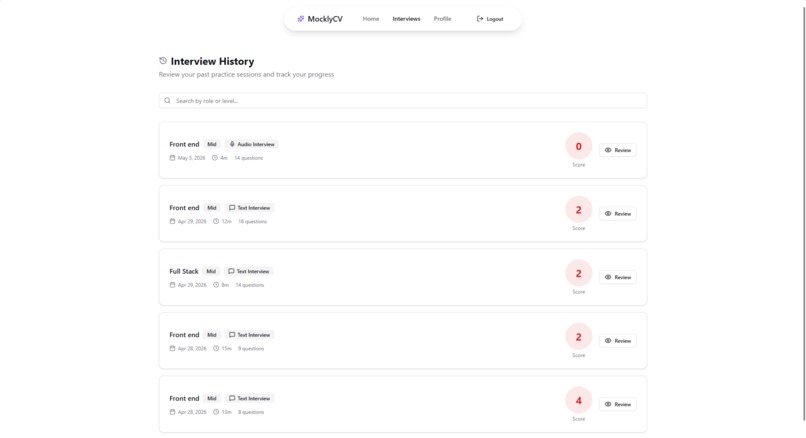The height and width of the screenshot is (438, 806).
Task: Click the clock icon beside the 13m duration
Action: pos(216,412)
